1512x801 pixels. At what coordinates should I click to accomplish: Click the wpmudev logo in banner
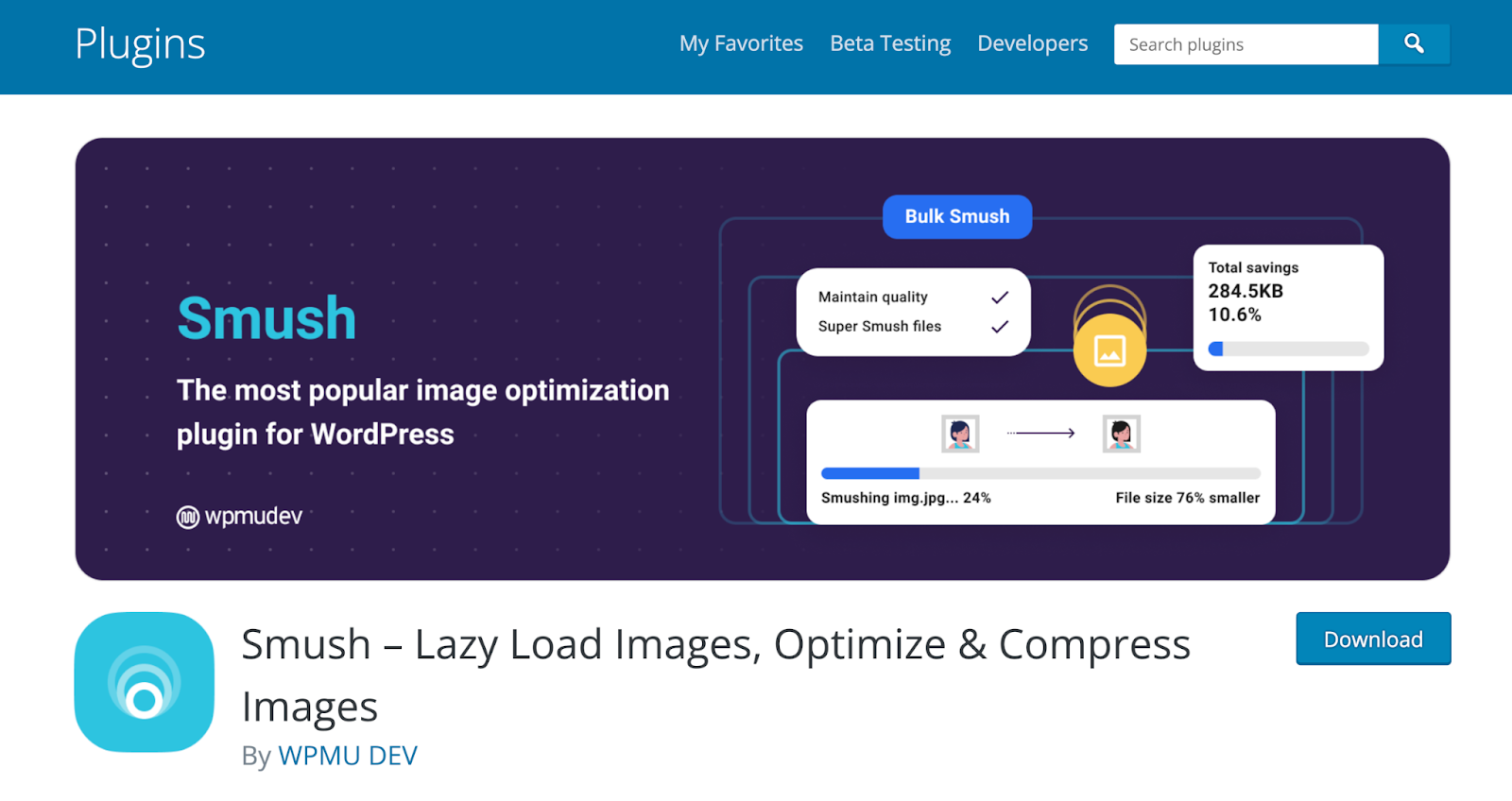(x=240, y=517)
